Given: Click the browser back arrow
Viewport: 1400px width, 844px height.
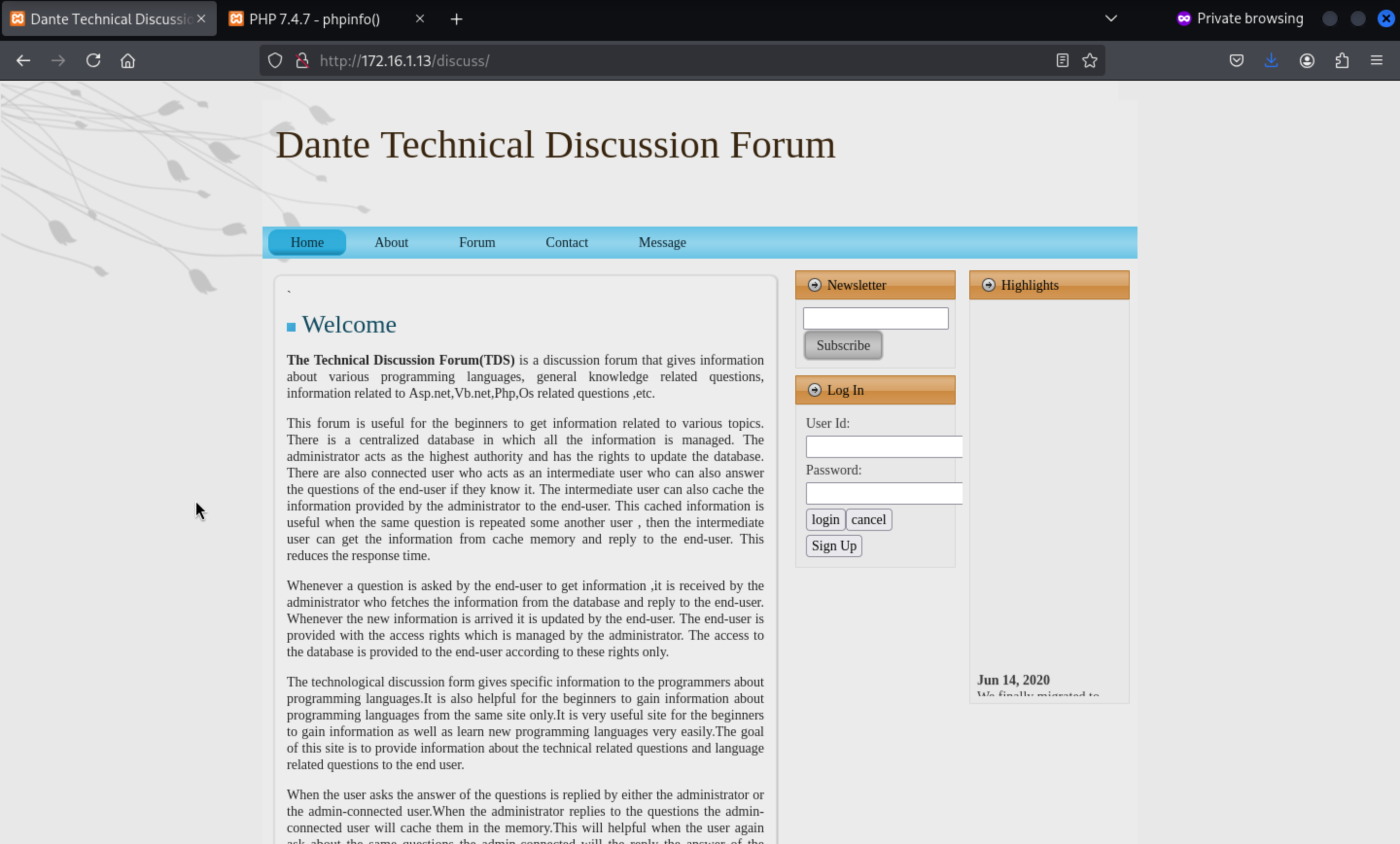Looking at the screenshot, I should pos(23,60).
